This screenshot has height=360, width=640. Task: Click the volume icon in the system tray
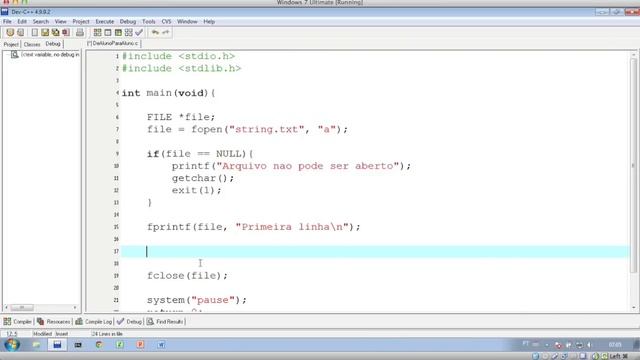(589, 345)
